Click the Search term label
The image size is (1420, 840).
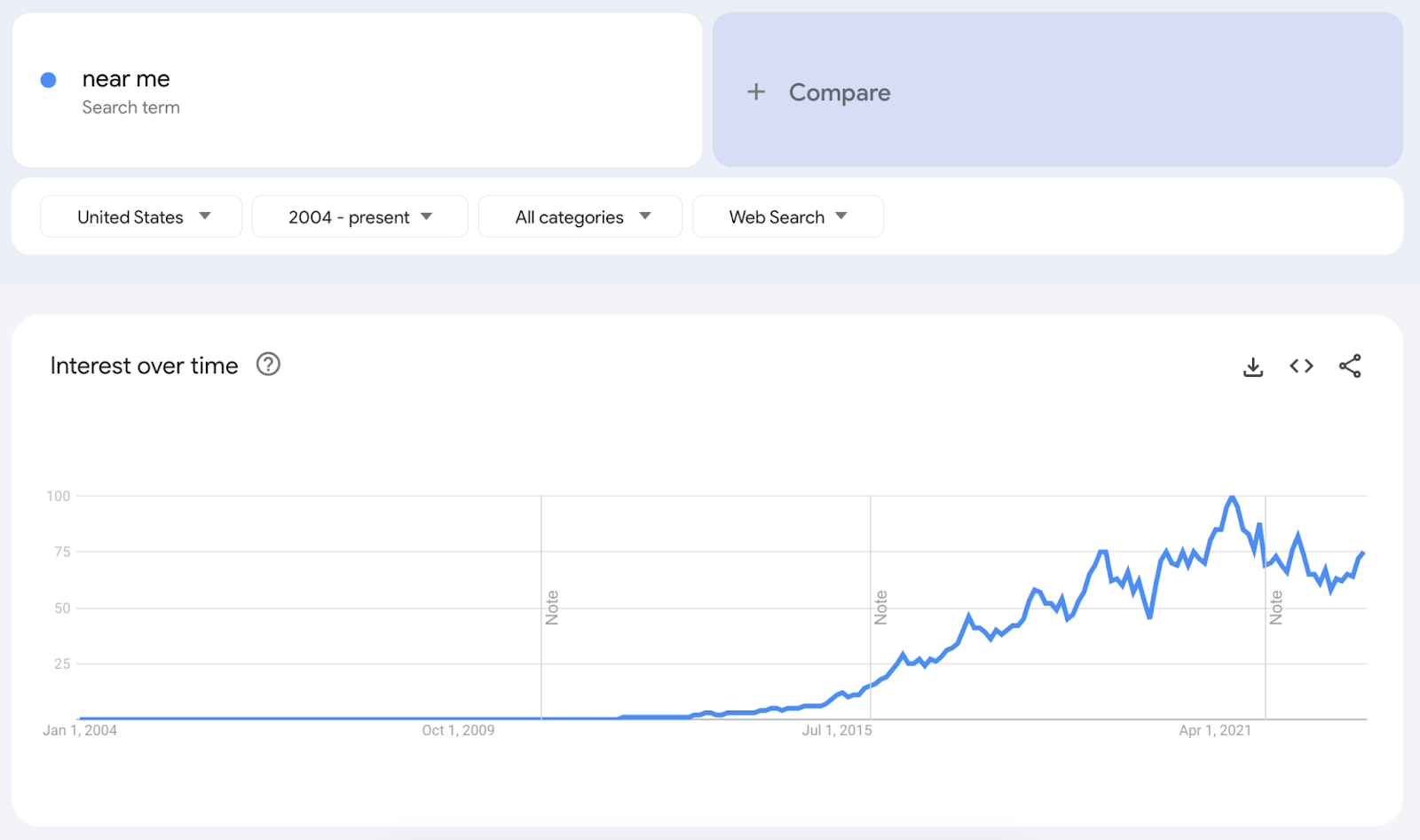point(130,107)
